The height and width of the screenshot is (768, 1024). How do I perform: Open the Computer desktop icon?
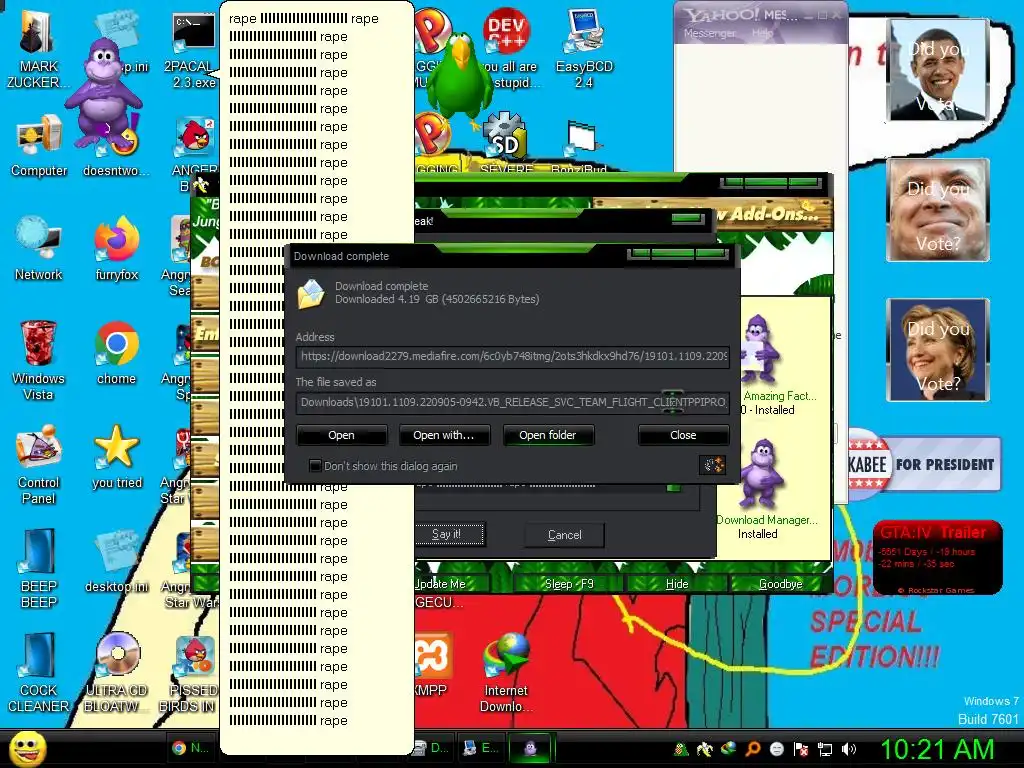(39, 145)
